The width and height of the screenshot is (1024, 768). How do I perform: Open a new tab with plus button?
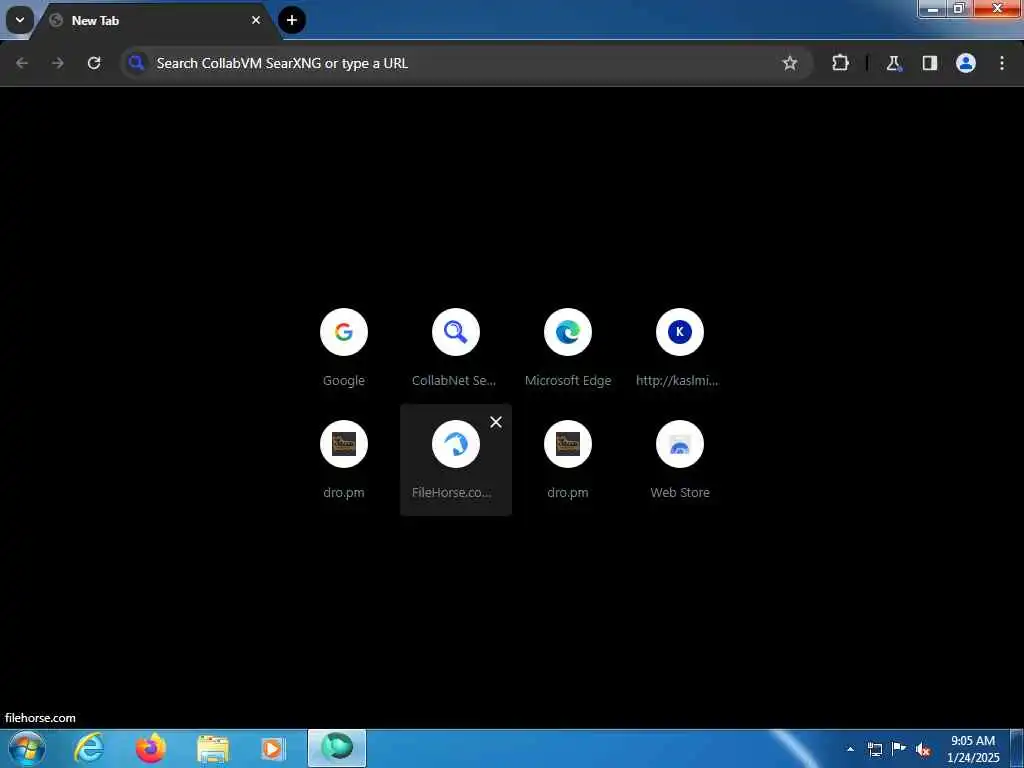click(292, 20)
